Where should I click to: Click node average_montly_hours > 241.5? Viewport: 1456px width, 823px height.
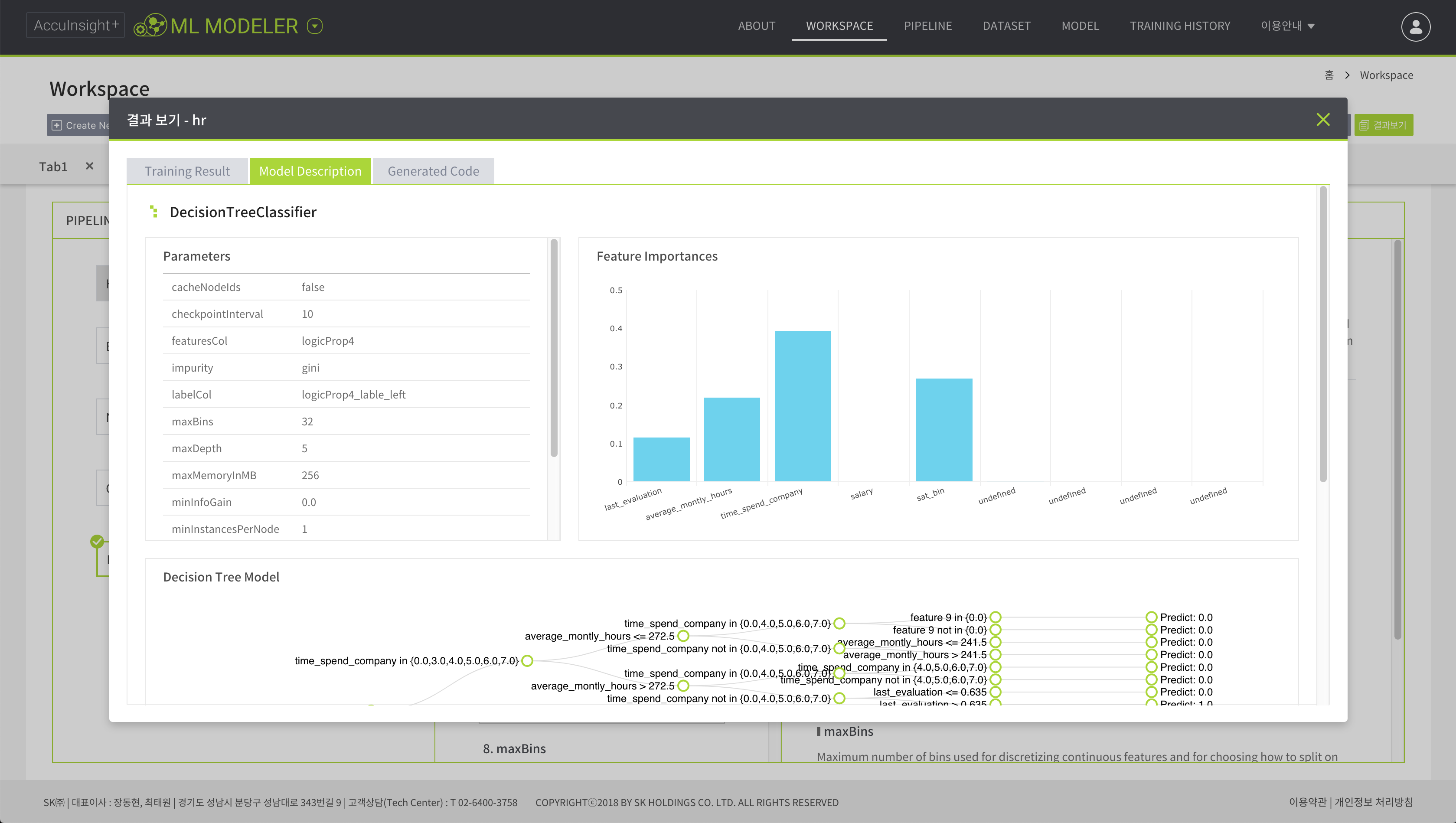coord(996,655)
